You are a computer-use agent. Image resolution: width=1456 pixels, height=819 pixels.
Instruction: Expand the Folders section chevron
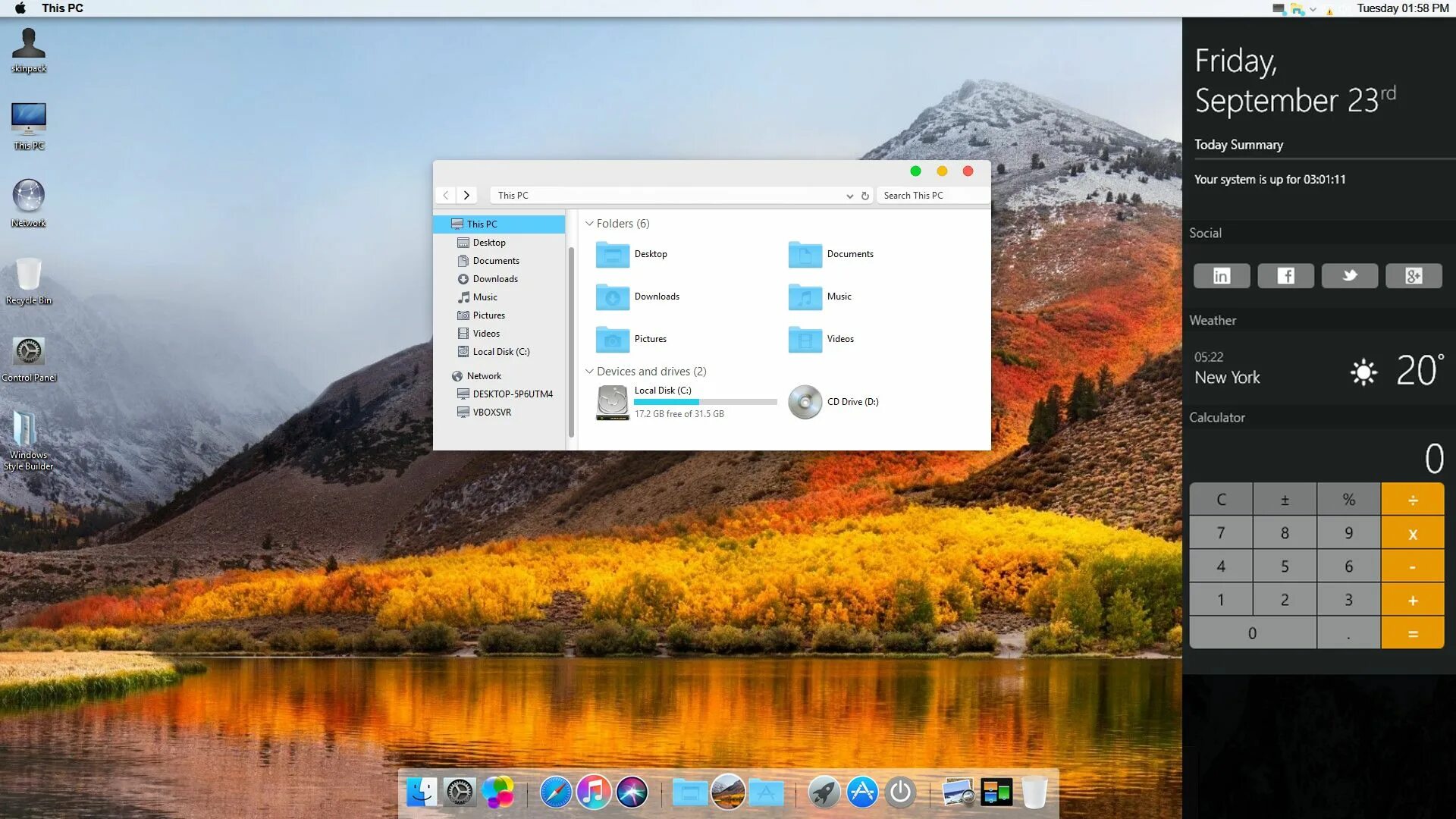click(x=589, y=223)
